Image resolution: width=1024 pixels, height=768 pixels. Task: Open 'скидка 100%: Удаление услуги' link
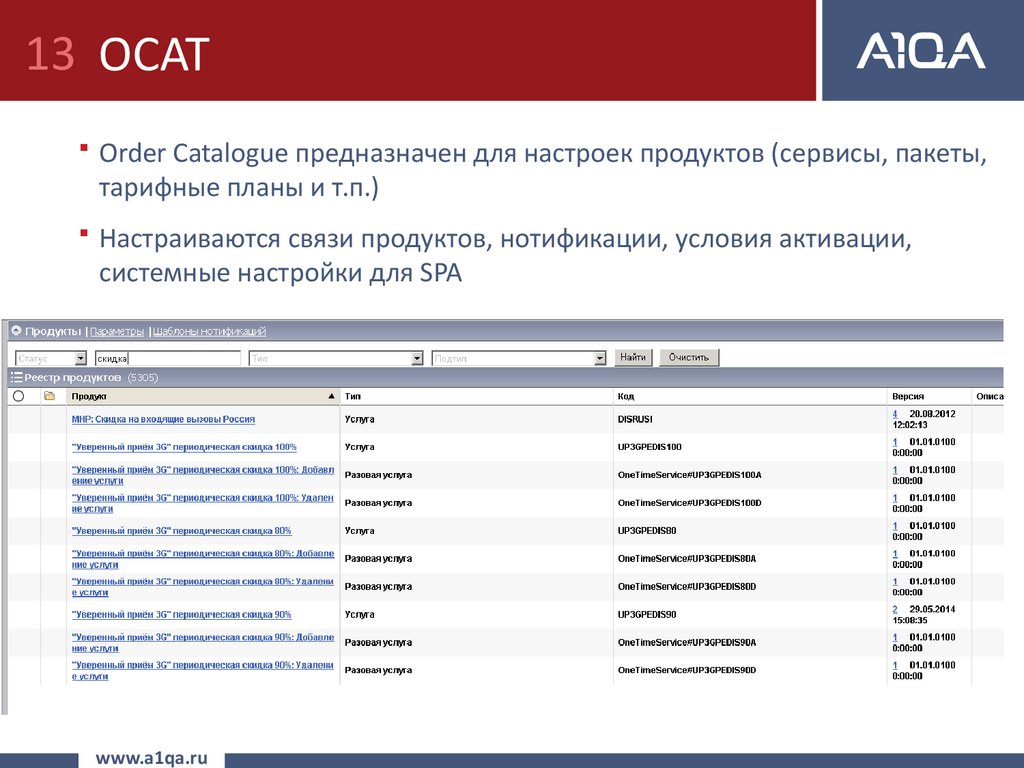(x=202, y=503)
